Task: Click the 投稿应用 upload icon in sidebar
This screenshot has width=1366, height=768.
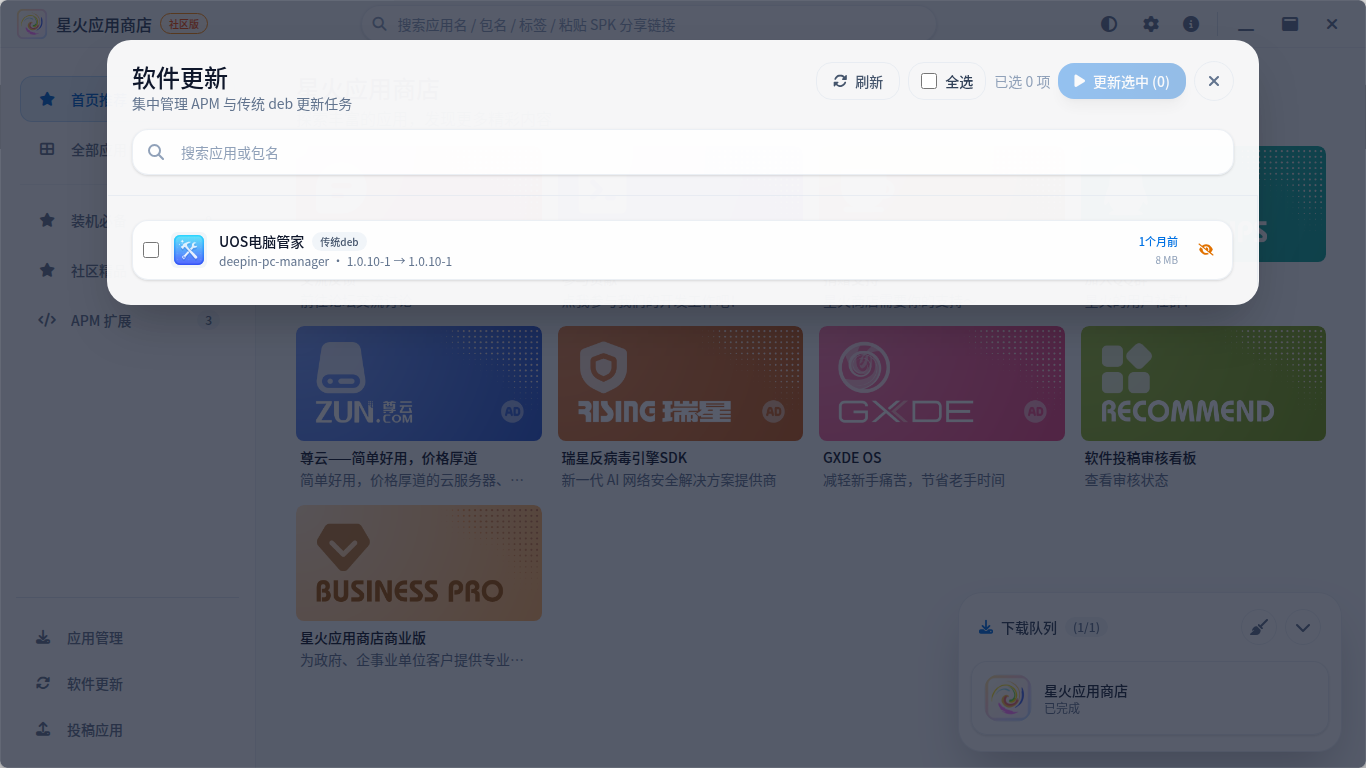Action: pos(43,730)
